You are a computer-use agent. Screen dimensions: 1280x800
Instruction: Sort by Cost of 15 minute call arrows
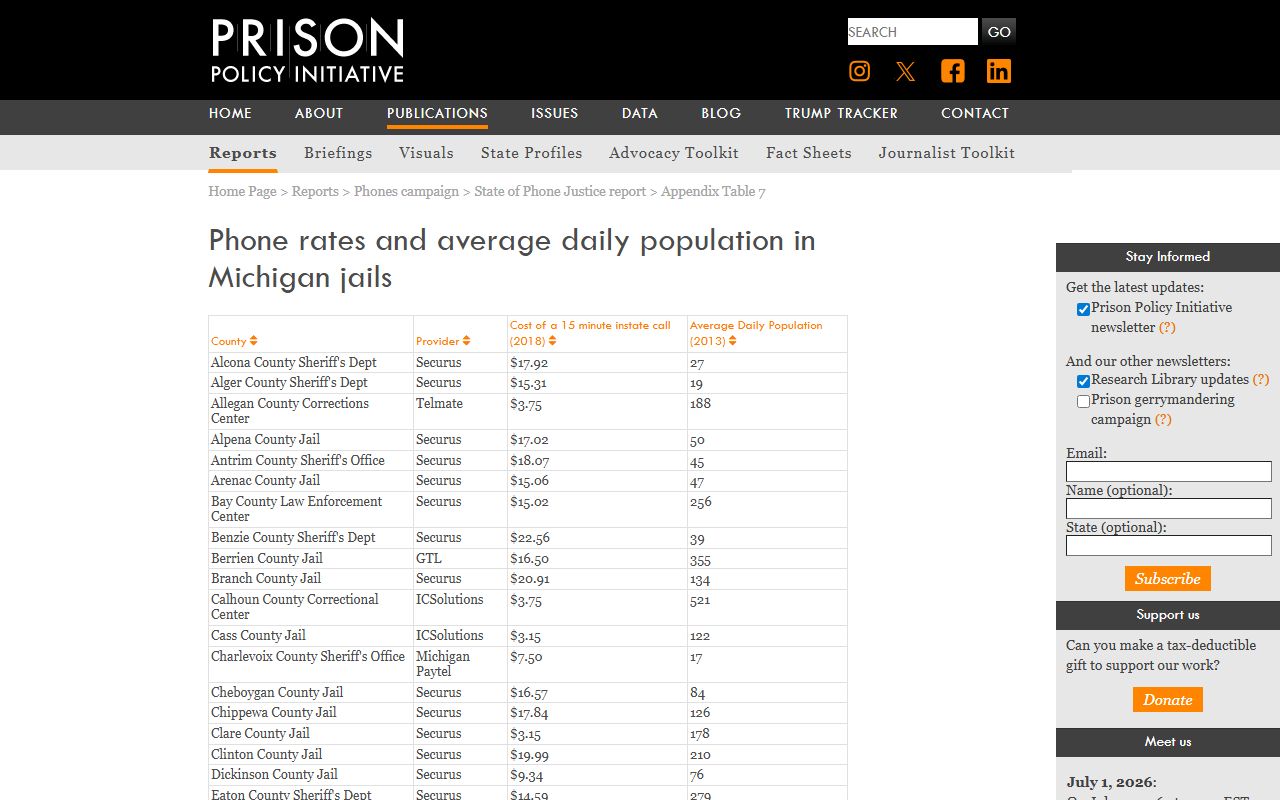[x=552, y=341]
